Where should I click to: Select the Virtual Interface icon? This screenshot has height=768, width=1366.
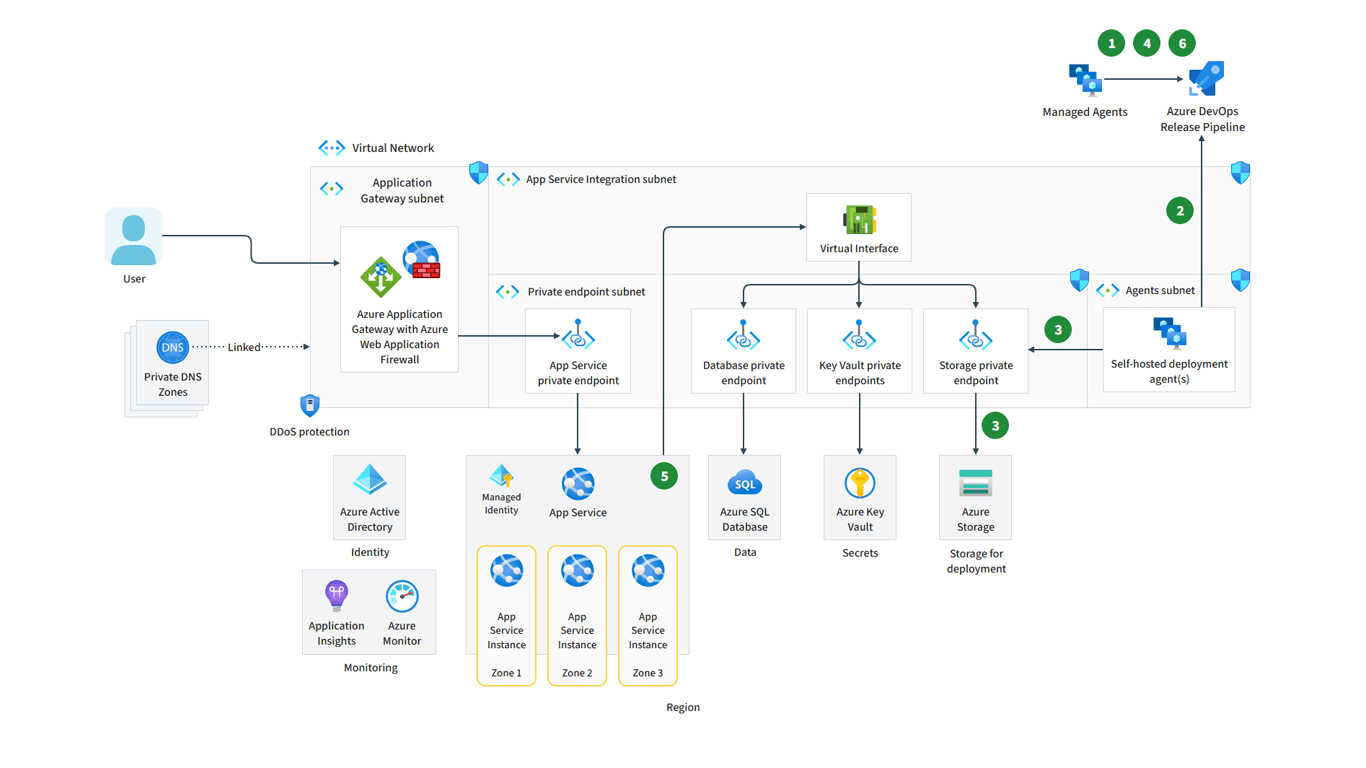click(x=859, y=219)
